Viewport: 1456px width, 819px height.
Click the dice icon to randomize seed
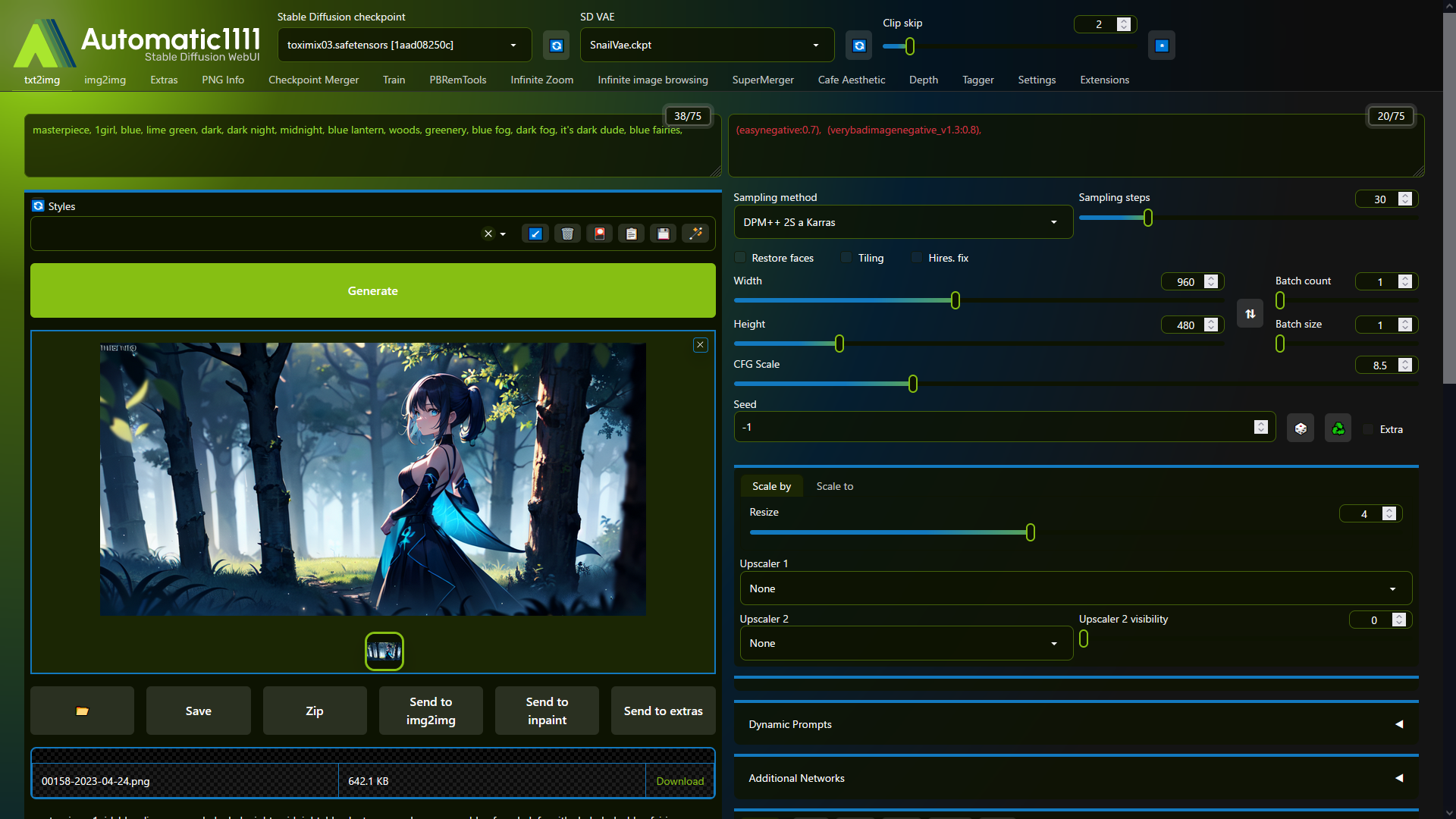click(x=1300, y=429)
